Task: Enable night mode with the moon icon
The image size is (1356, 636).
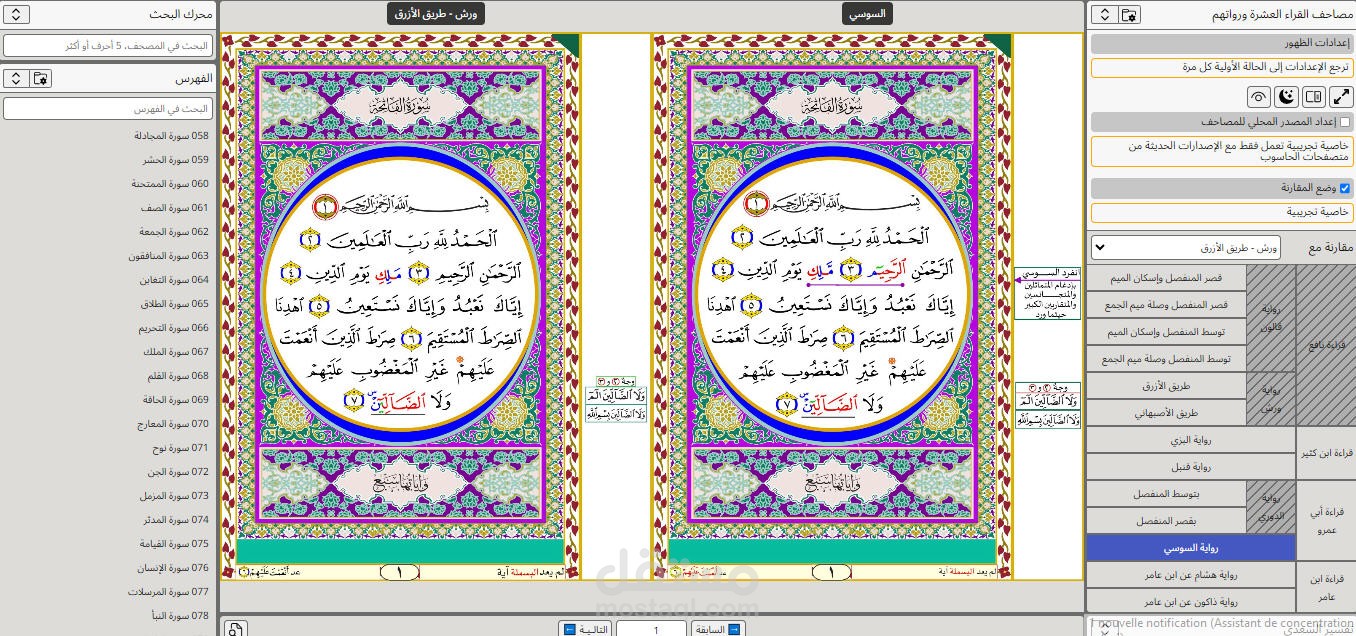Action: [1287, 97]
